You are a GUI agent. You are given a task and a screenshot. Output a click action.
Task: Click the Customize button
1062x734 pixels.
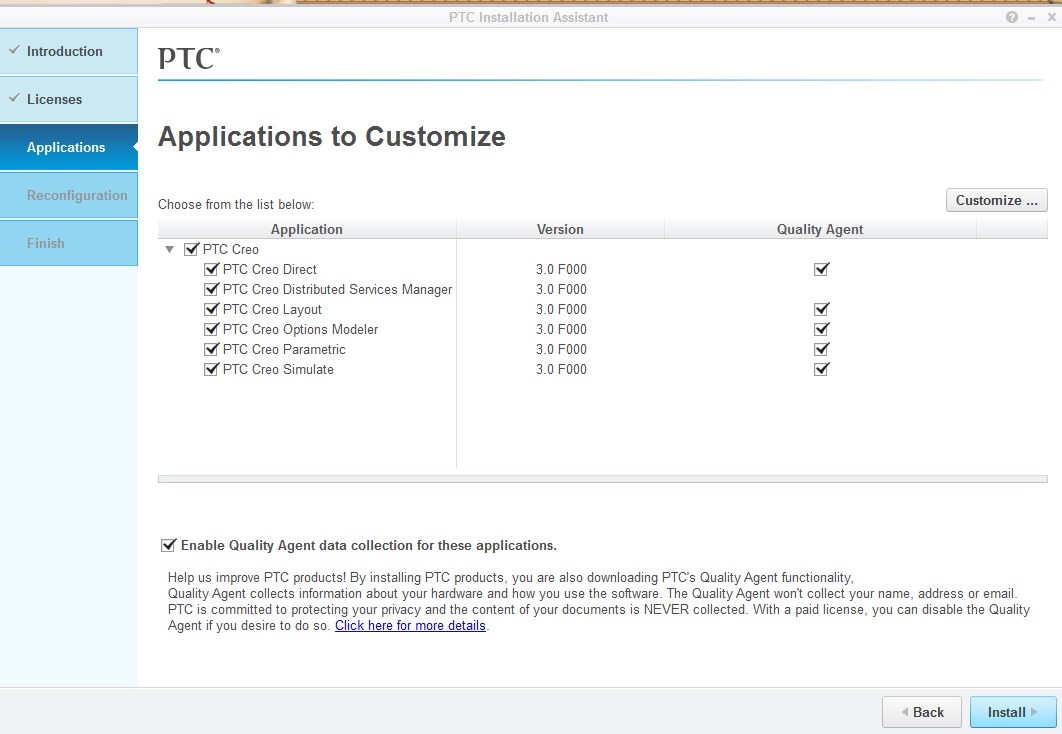point(996,199)
